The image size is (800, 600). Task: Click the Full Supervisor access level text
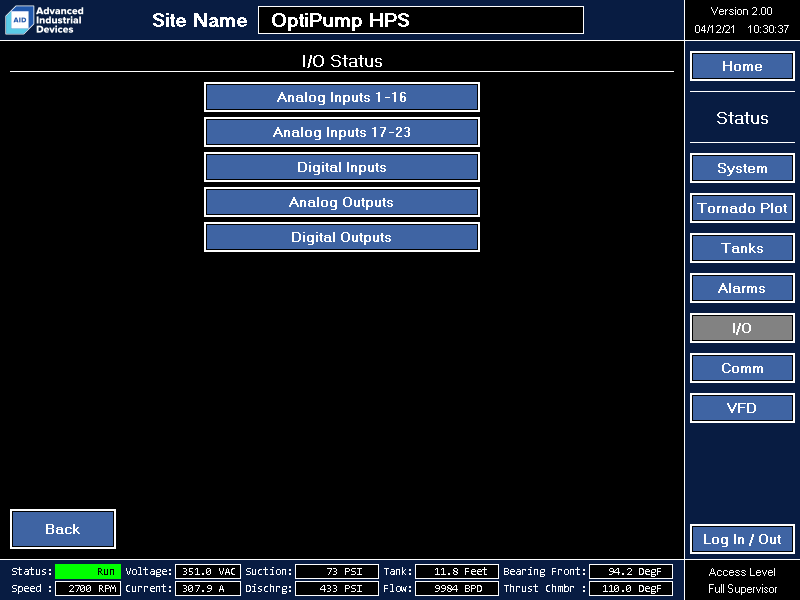(x=742, y=589)
